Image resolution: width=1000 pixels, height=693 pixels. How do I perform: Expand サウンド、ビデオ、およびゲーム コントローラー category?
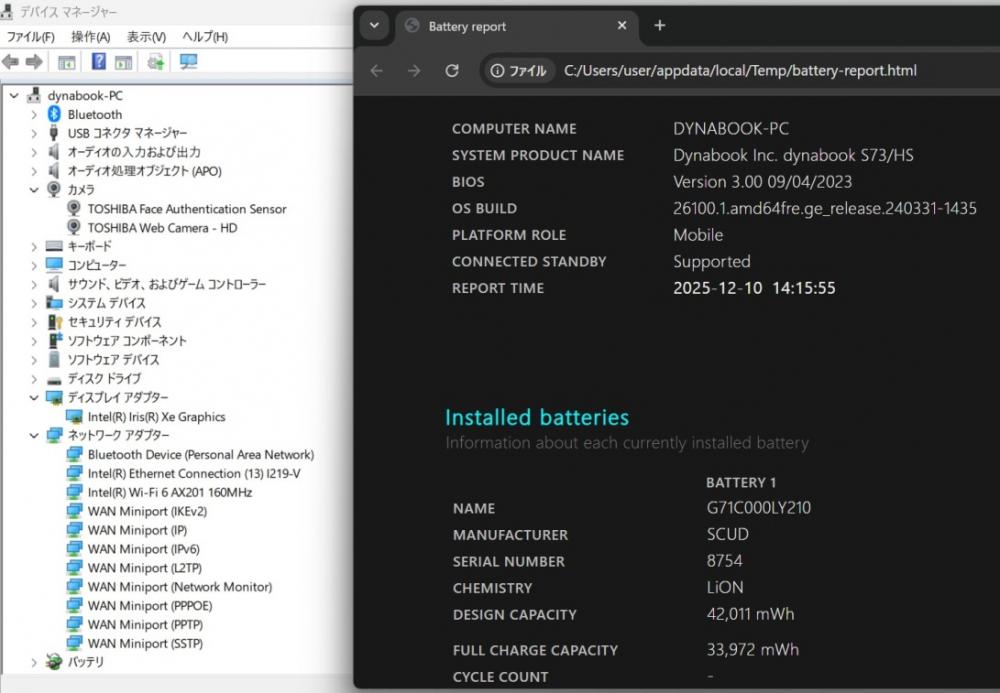click(x=34, y=284)
